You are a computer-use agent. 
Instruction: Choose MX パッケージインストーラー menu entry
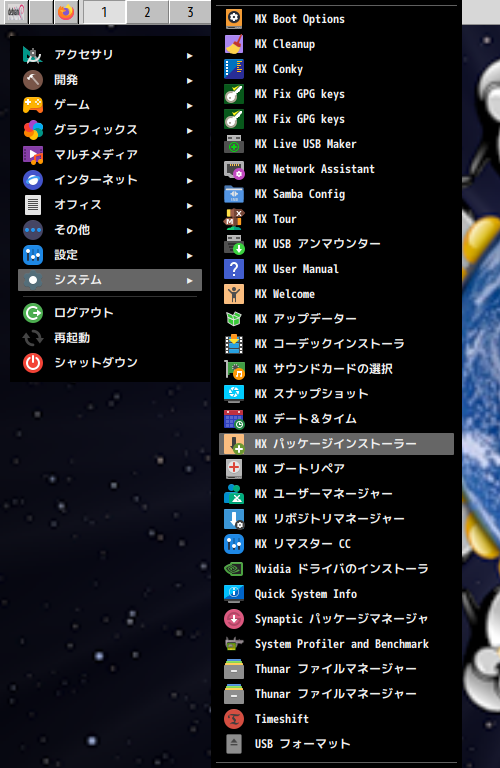coord(336,444)
